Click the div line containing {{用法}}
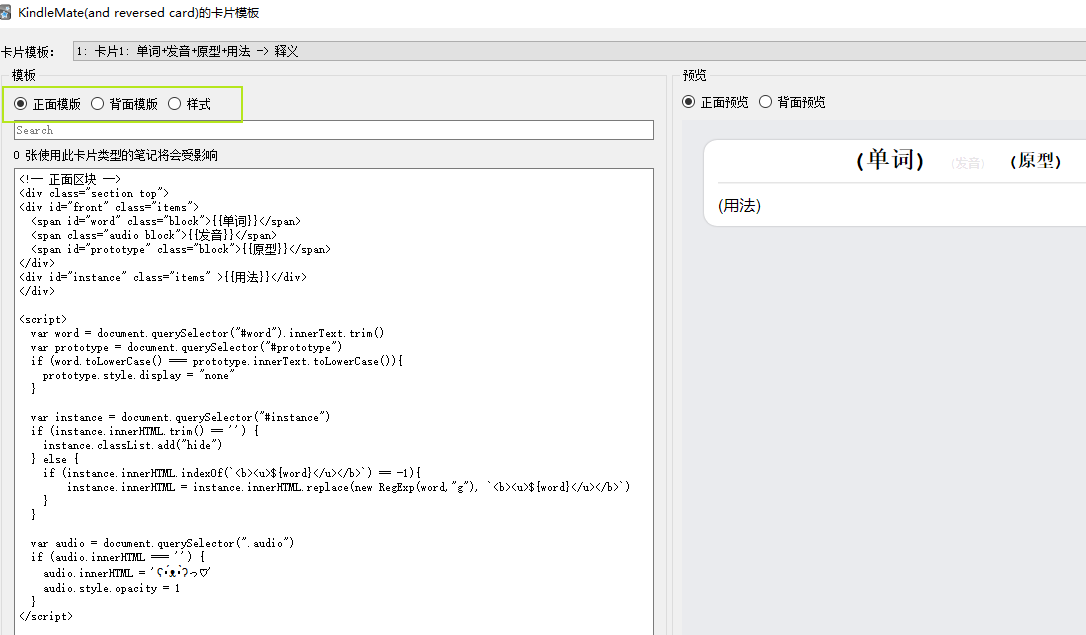Image resolution: width=1086 pixels, height=635 pixels. click(x=163, y=277)
